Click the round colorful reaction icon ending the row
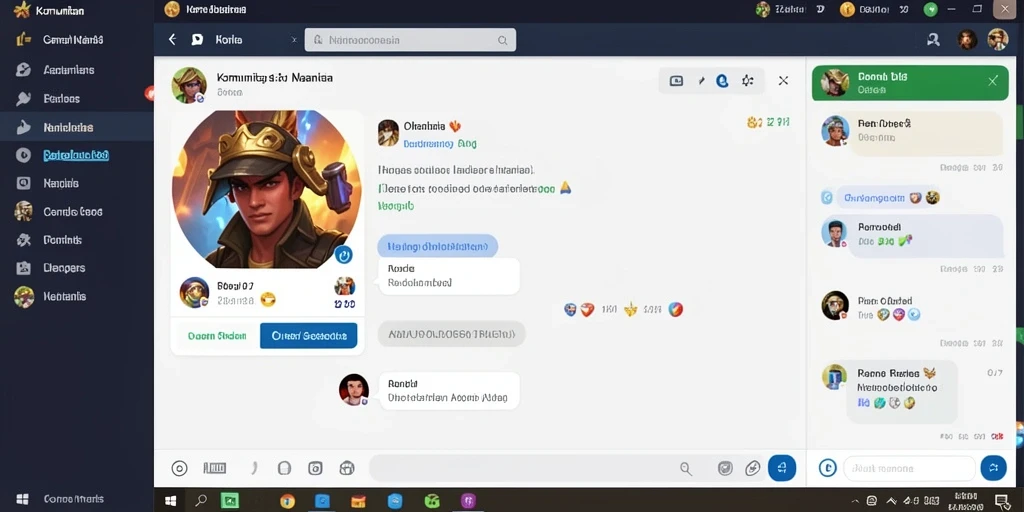The height and width of the screenshot is (512, 1024). click(676, 310)
